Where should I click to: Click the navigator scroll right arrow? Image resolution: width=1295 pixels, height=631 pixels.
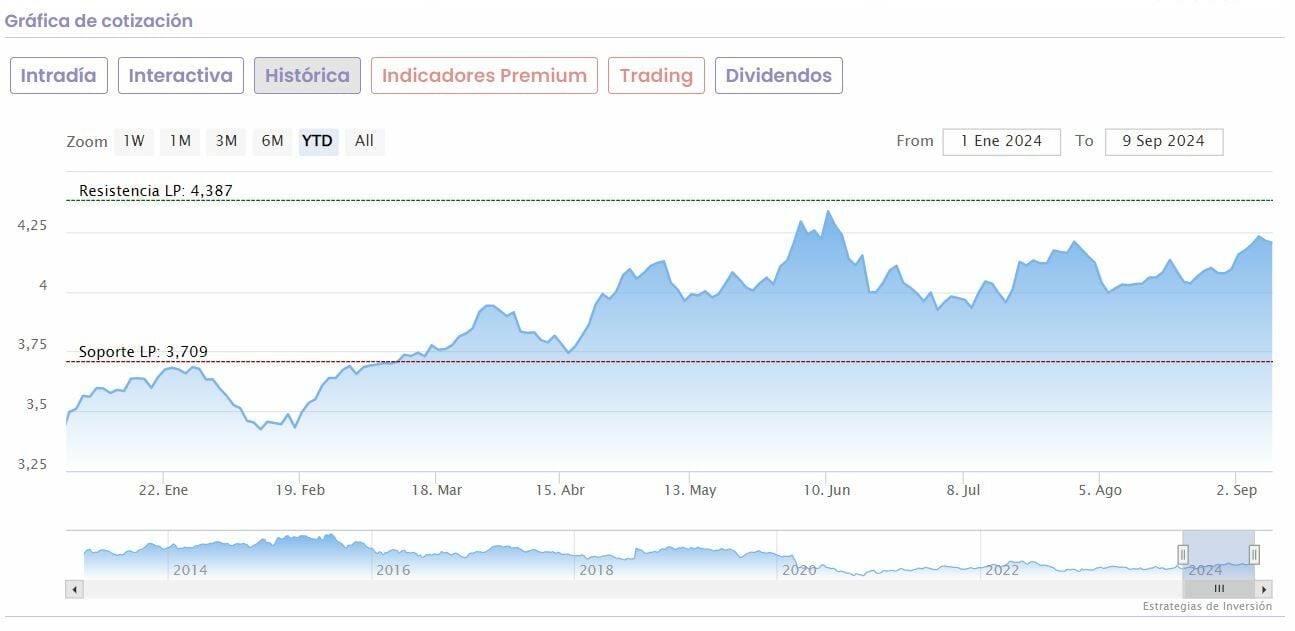click(1265, 589)
